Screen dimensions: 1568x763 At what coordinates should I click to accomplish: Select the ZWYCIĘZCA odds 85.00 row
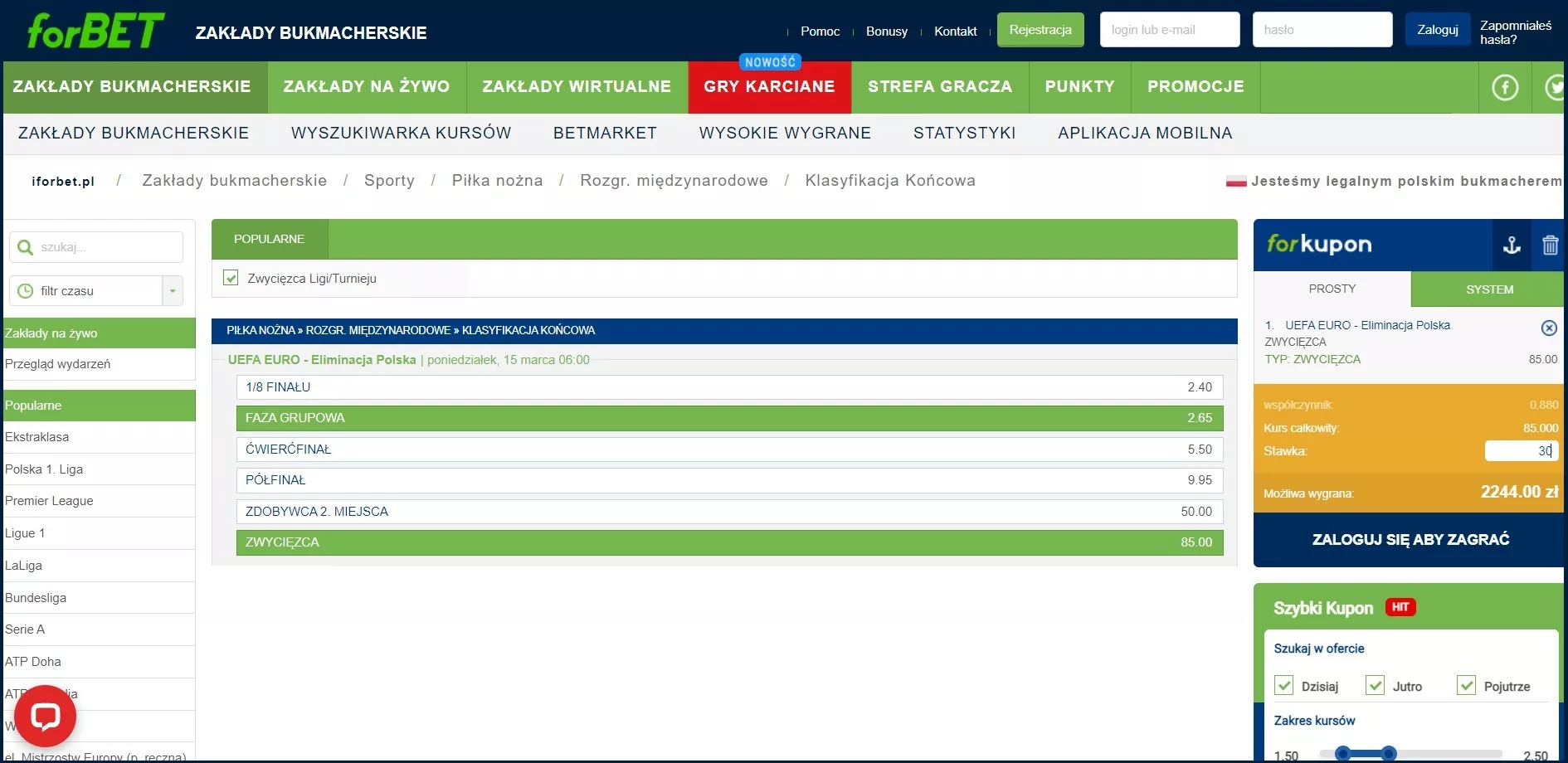729,542
